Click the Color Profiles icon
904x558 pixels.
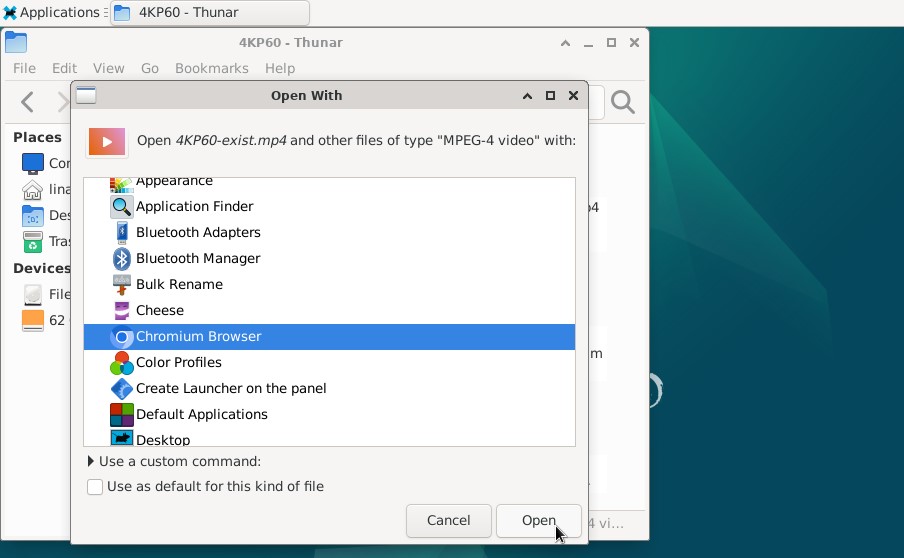click(x=121, y=363)
